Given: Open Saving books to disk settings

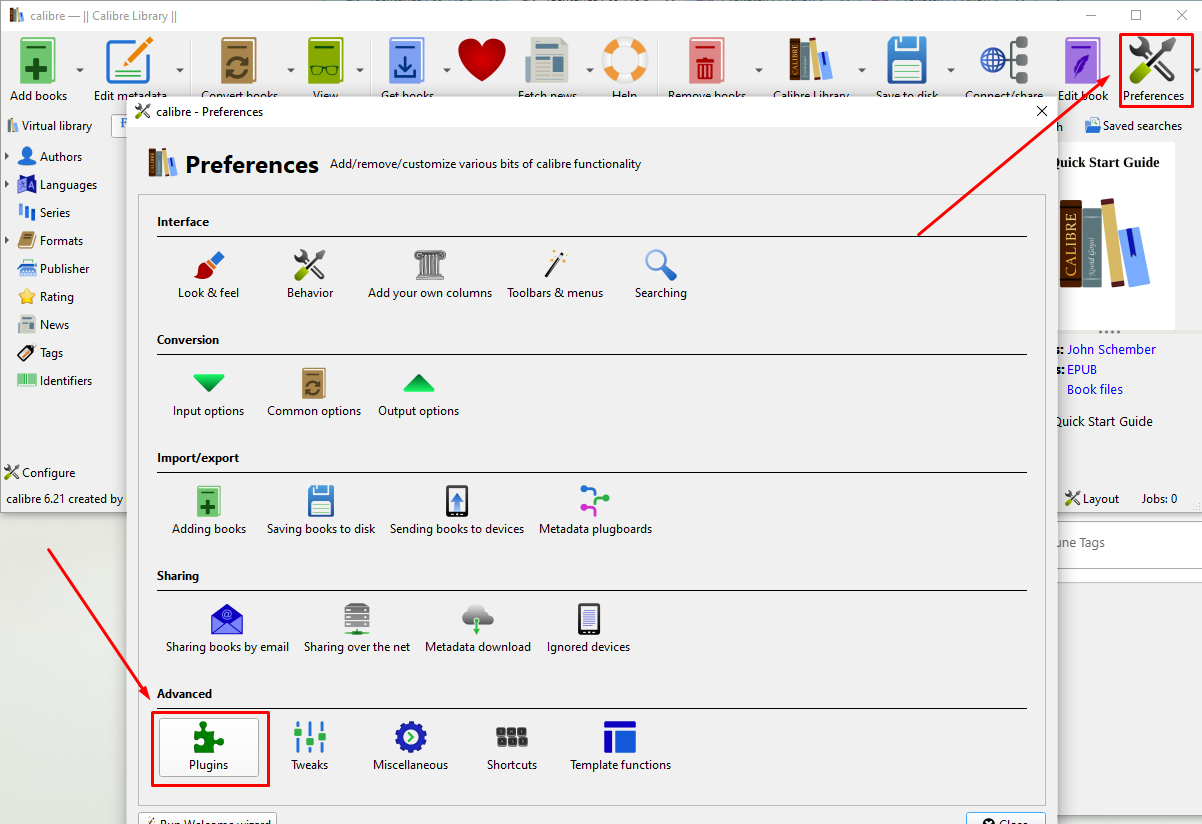Looking at the screenshot, I should coord(321,511).
